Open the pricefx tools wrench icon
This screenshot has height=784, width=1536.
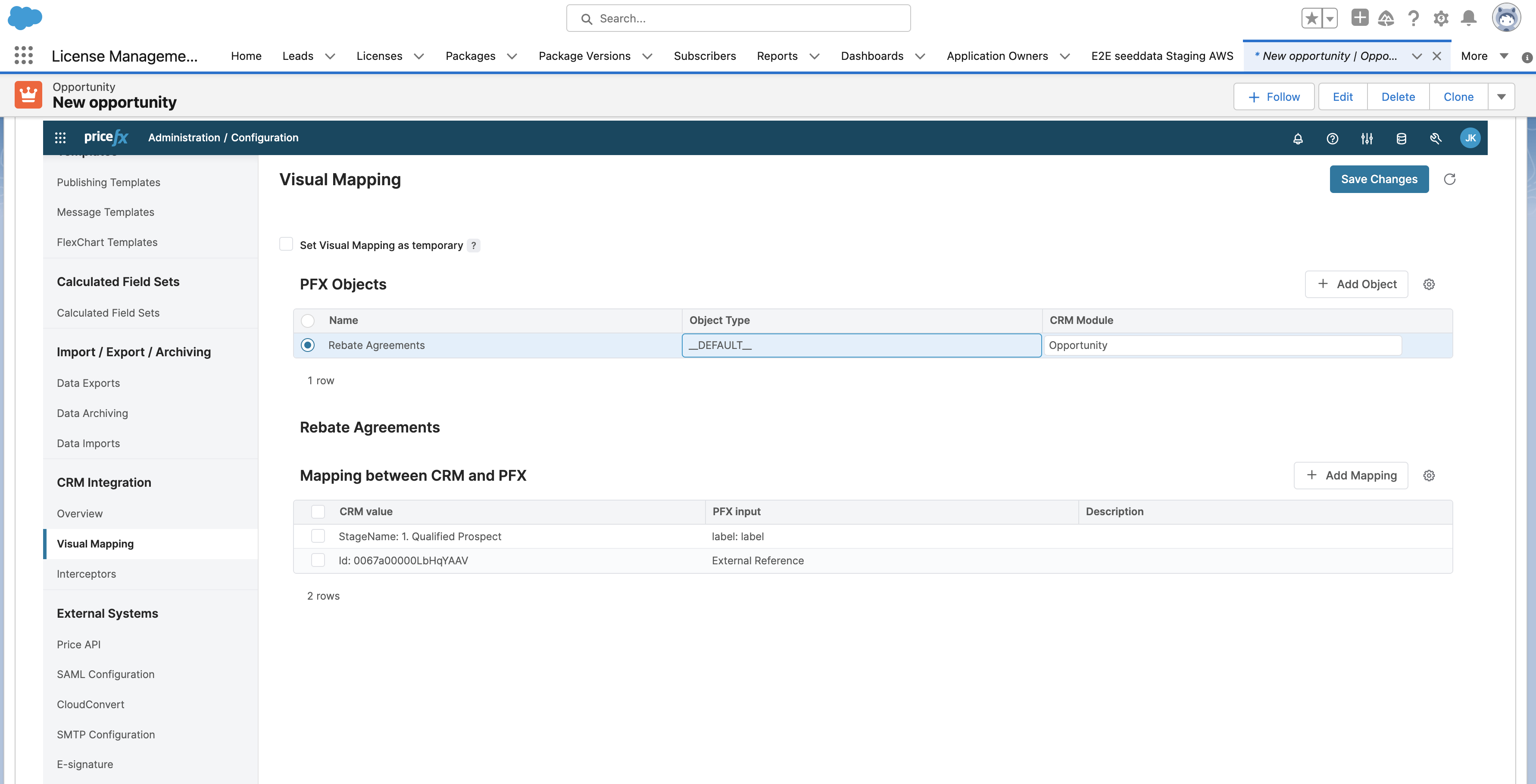pos(1436,138)
